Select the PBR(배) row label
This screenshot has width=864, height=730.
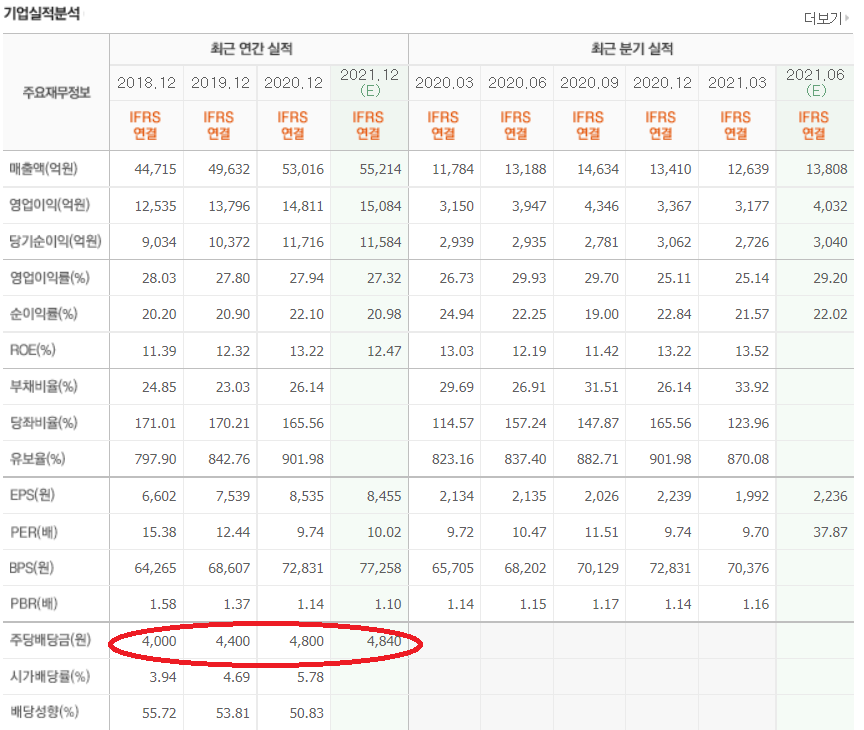point(34,604)
